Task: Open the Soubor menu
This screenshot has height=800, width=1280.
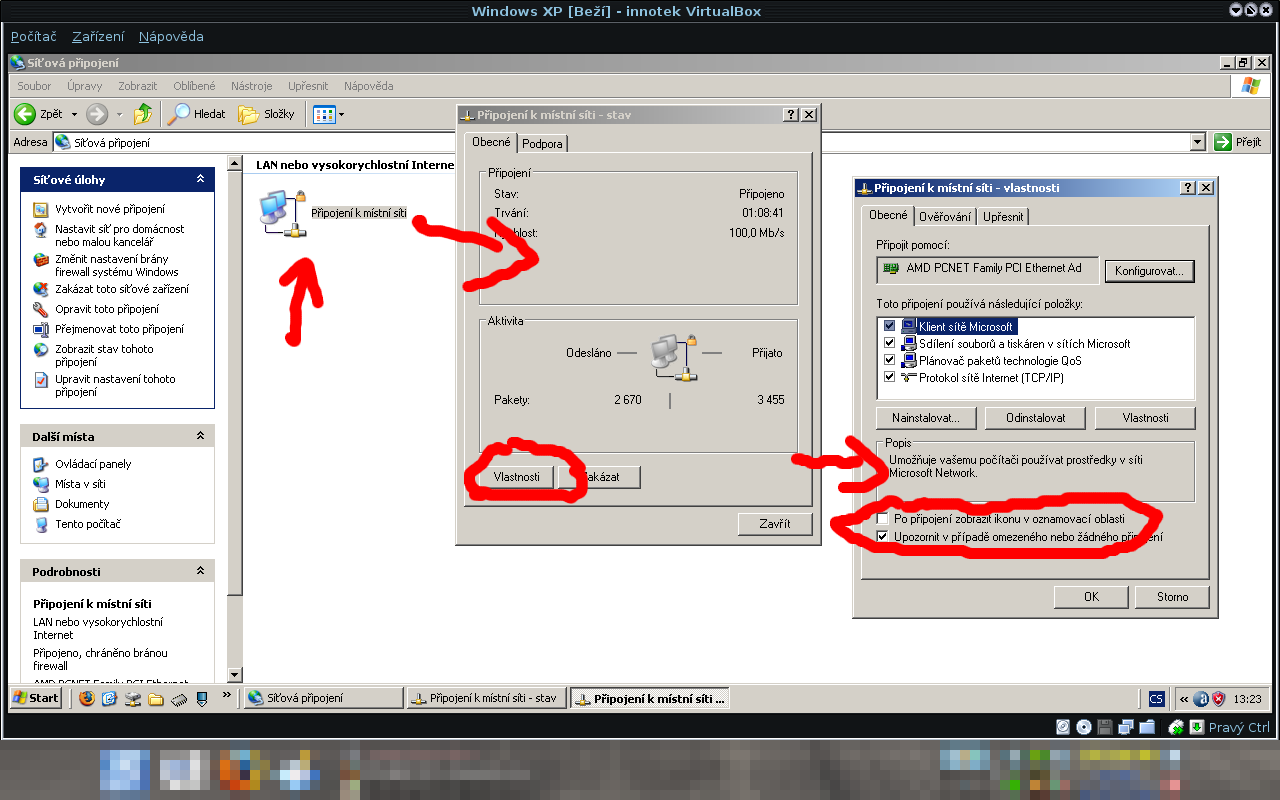Action: [35, 86]
